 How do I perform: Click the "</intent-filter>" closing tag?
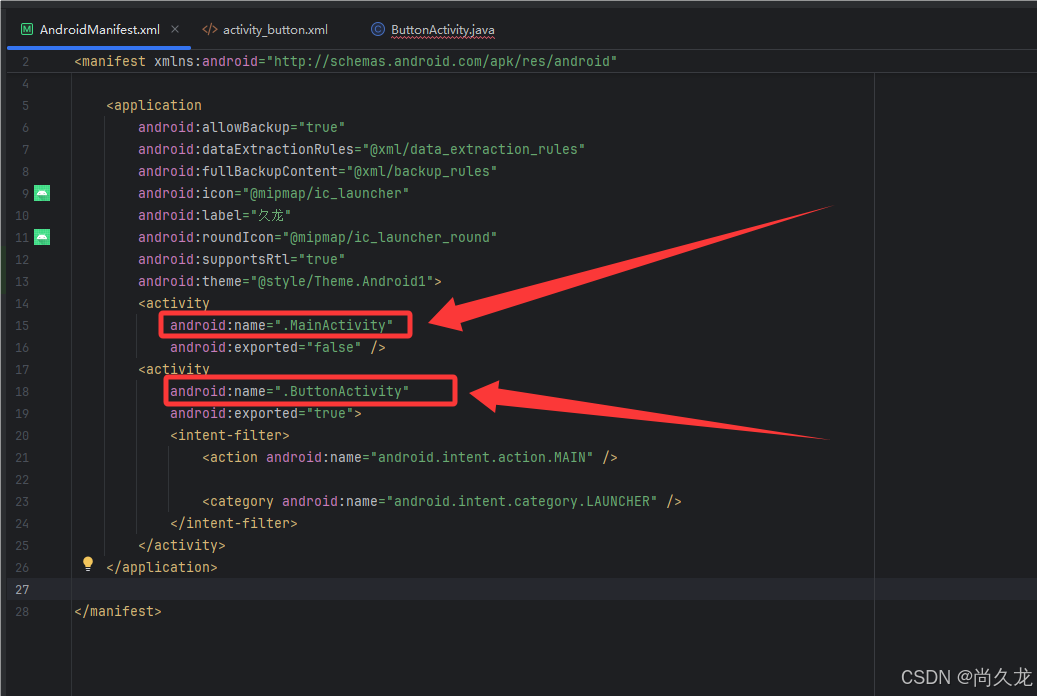click(233, 523)
